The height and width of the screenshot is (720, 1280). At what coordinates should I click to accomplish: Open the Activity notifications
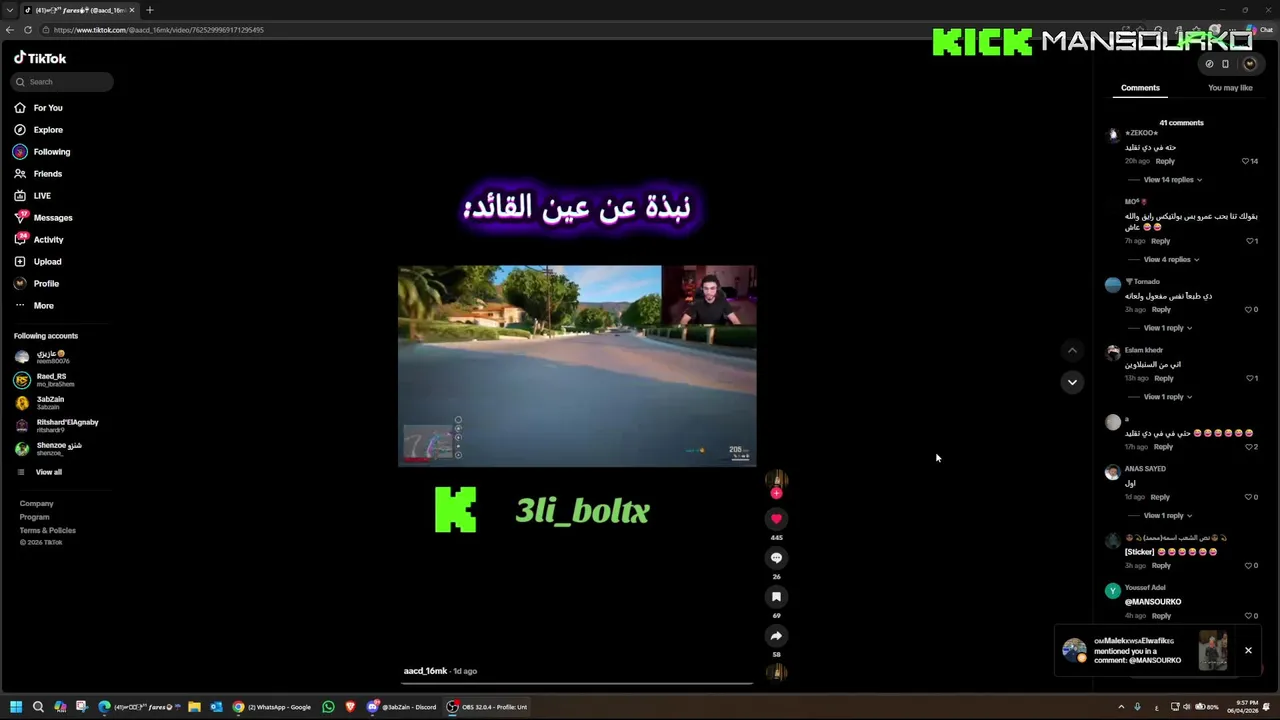[x=39, y=240]
